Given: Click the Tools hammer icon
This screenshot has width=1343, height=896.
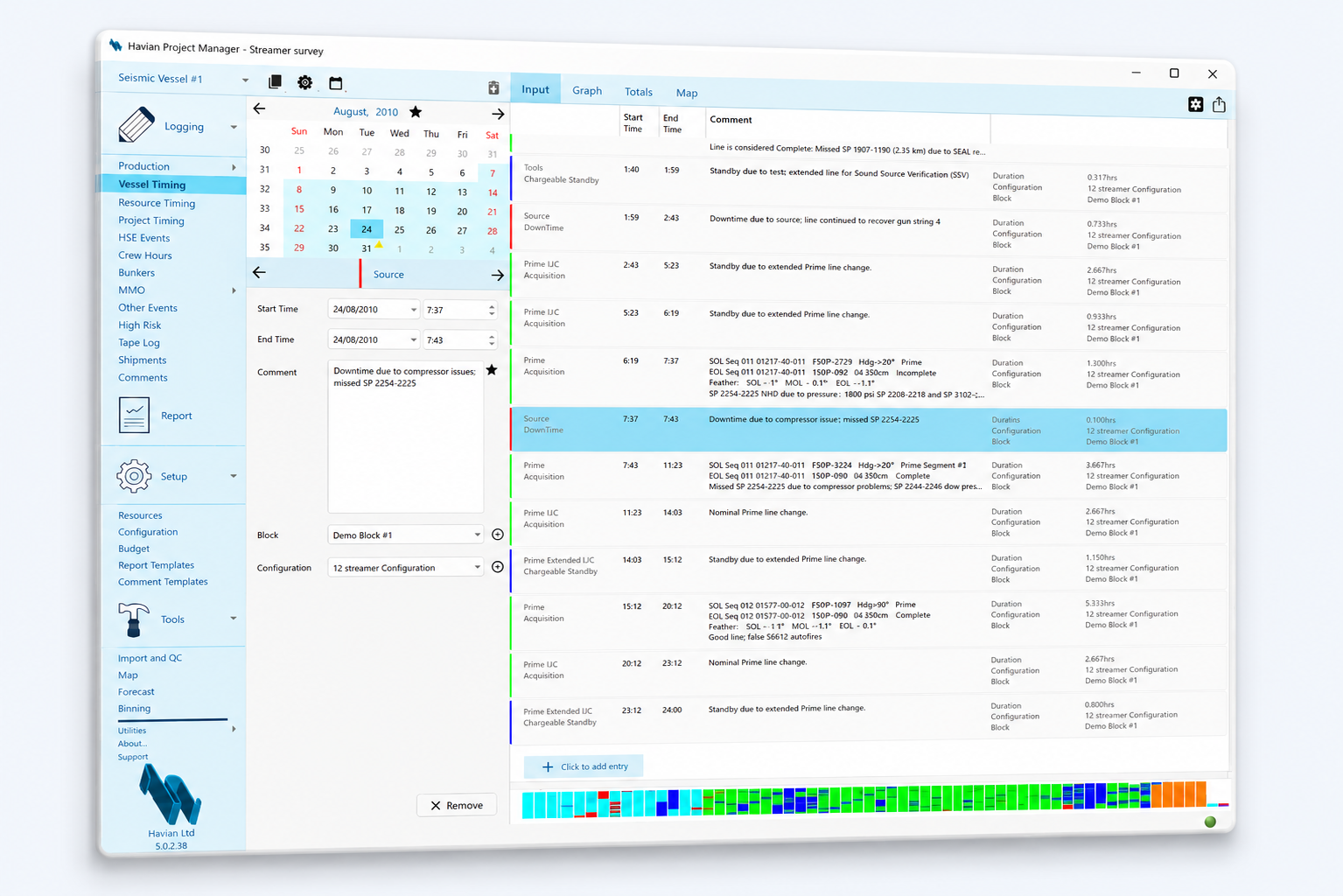Looking at the screenshot, I should coord(133,619).
